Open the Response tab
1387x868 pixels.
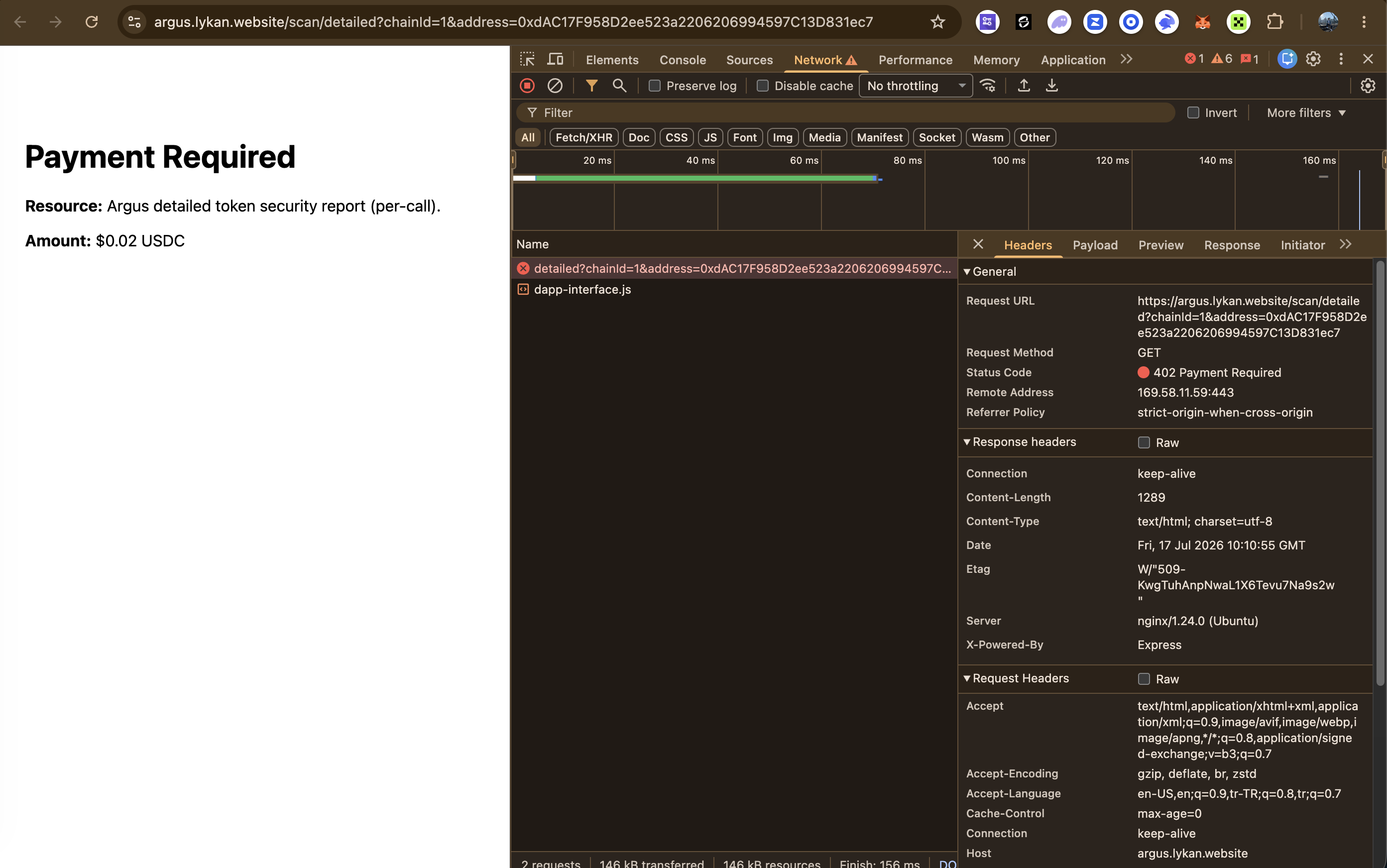click(x=1232, y=245)
